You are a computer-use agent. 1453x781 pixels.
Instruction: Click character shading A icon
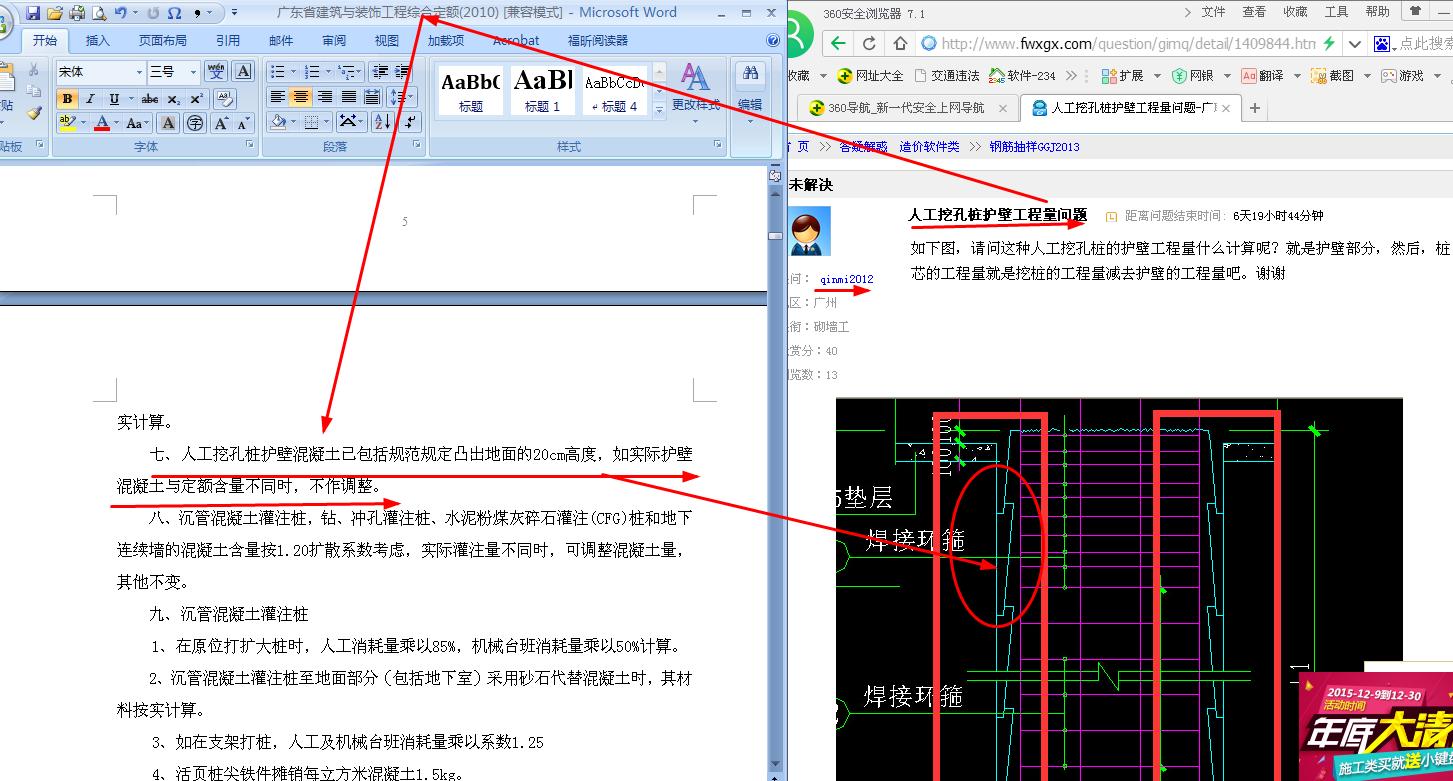click(169, 123)
